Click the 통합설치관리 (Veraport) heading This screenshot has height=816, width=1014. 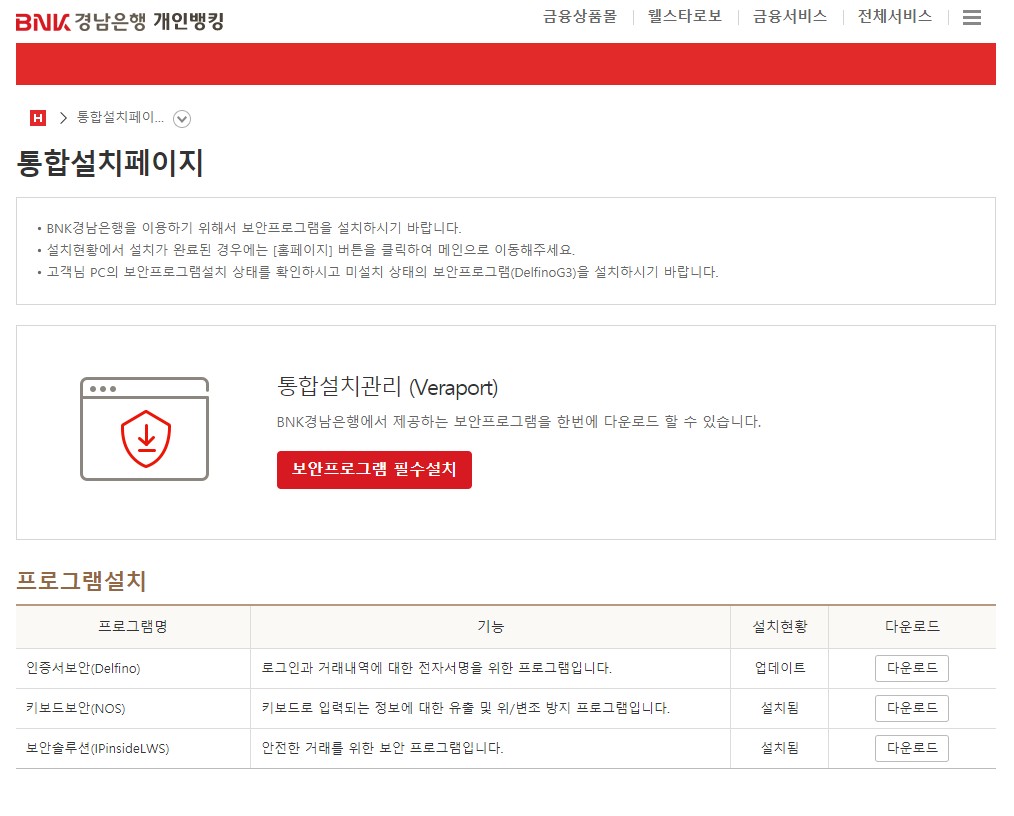click(x=387, y=387)
